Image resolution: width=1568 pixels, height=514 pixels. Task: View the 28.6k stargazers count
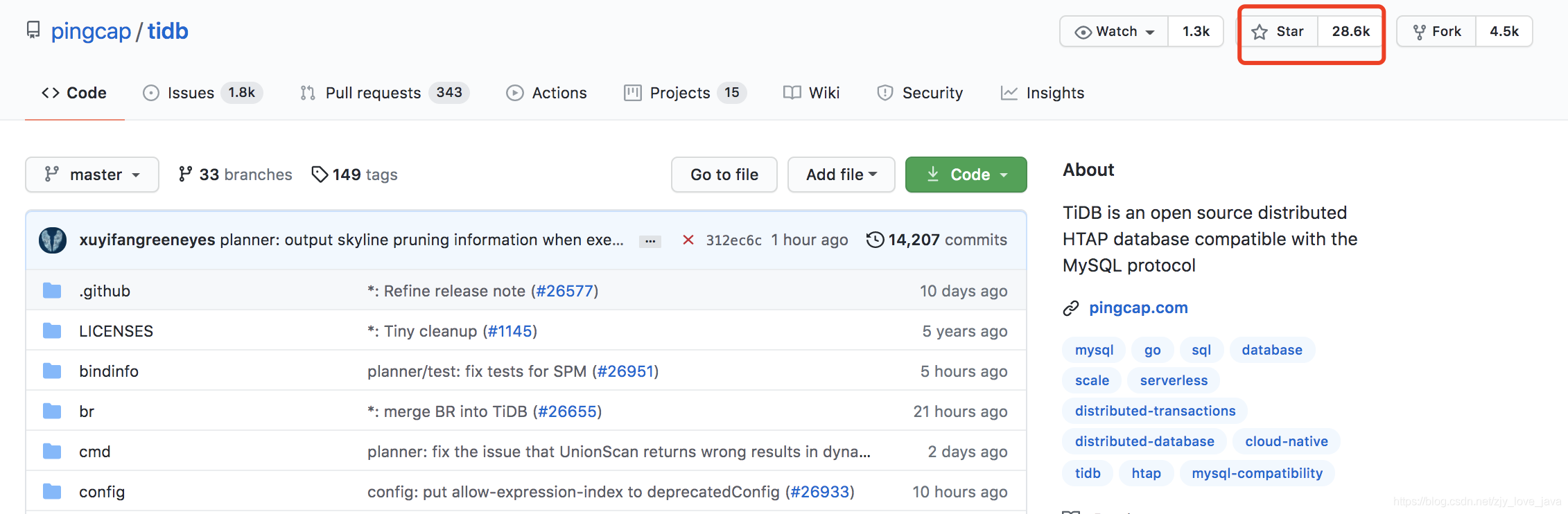[x=1350, y=31]
